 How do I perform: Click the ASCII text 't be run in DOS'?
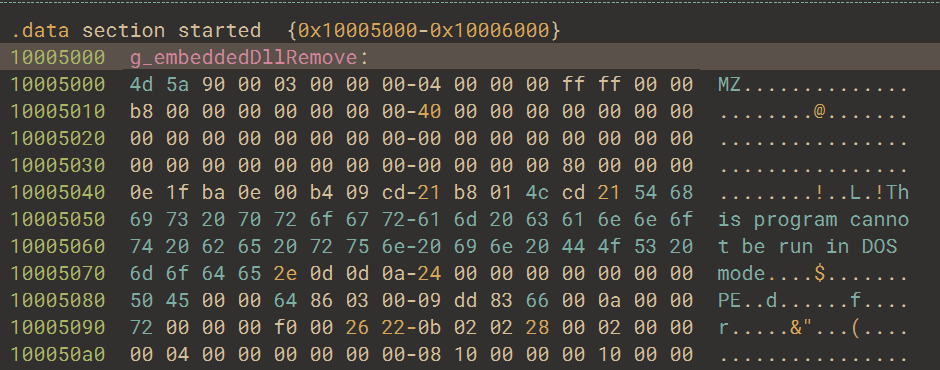tap(808, 246)
